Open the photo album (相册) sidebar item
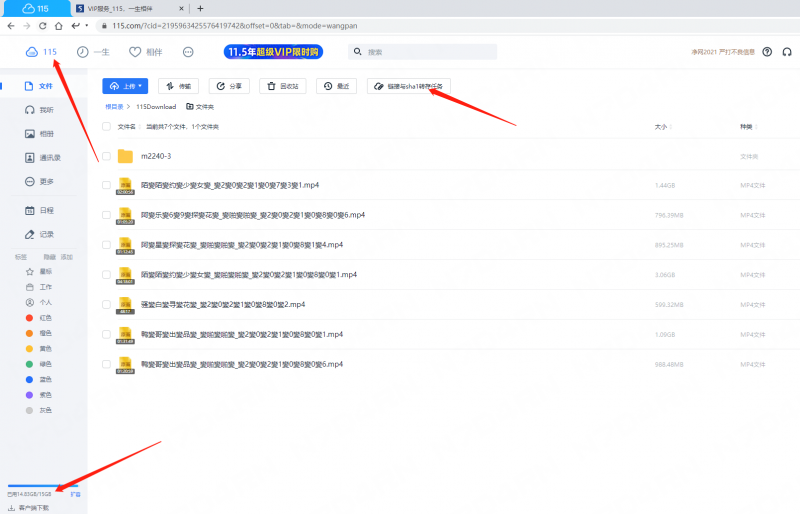 click(40, 134)
